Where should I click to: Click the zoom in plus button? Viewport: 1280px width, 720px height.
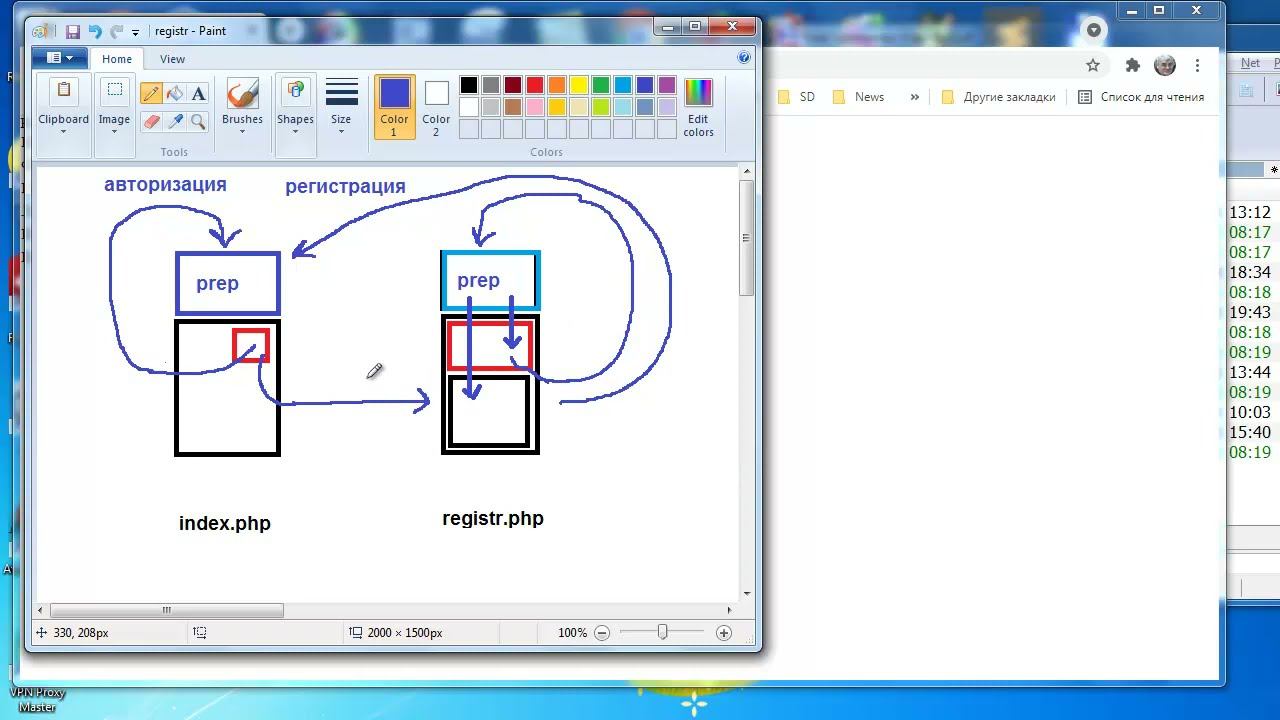click(x=724, y=633)
